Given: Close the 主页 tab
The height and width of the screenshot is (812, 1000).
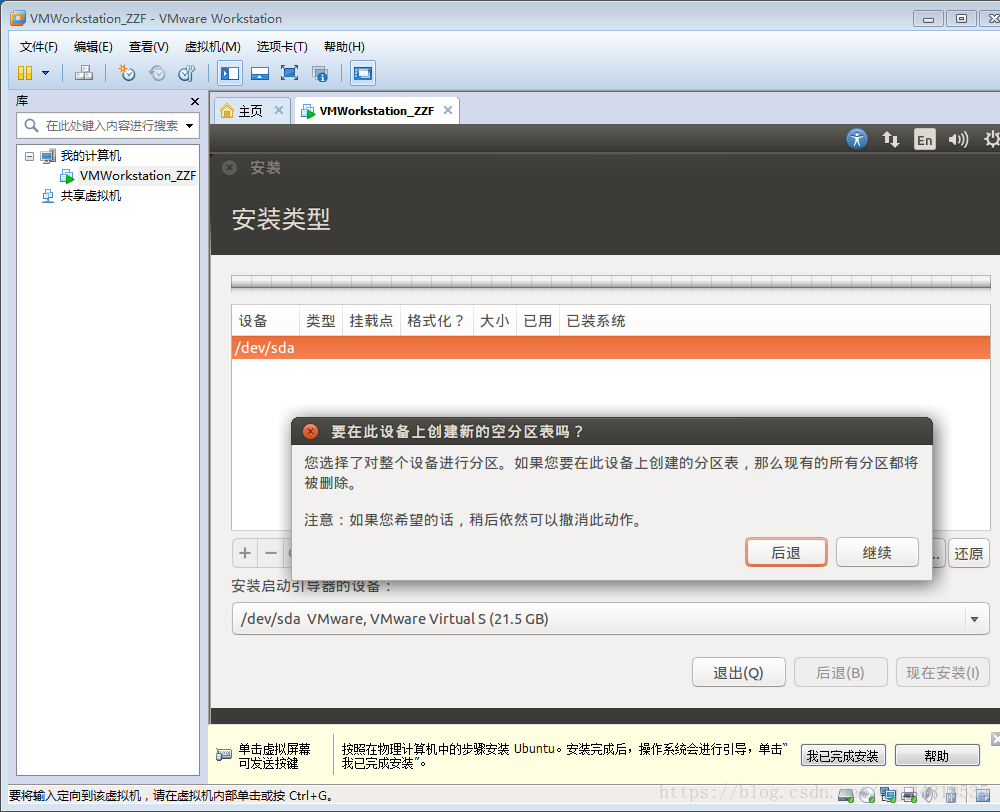Looking at the screenshot, I should 279,110.
